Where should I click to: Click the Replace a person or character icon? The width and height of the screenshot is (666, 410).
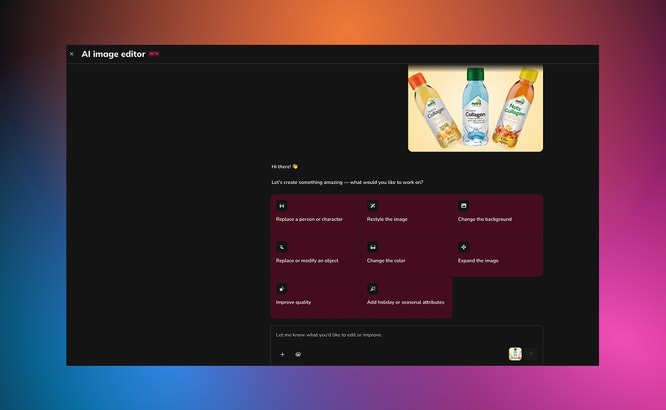click(x=282, y=206)
